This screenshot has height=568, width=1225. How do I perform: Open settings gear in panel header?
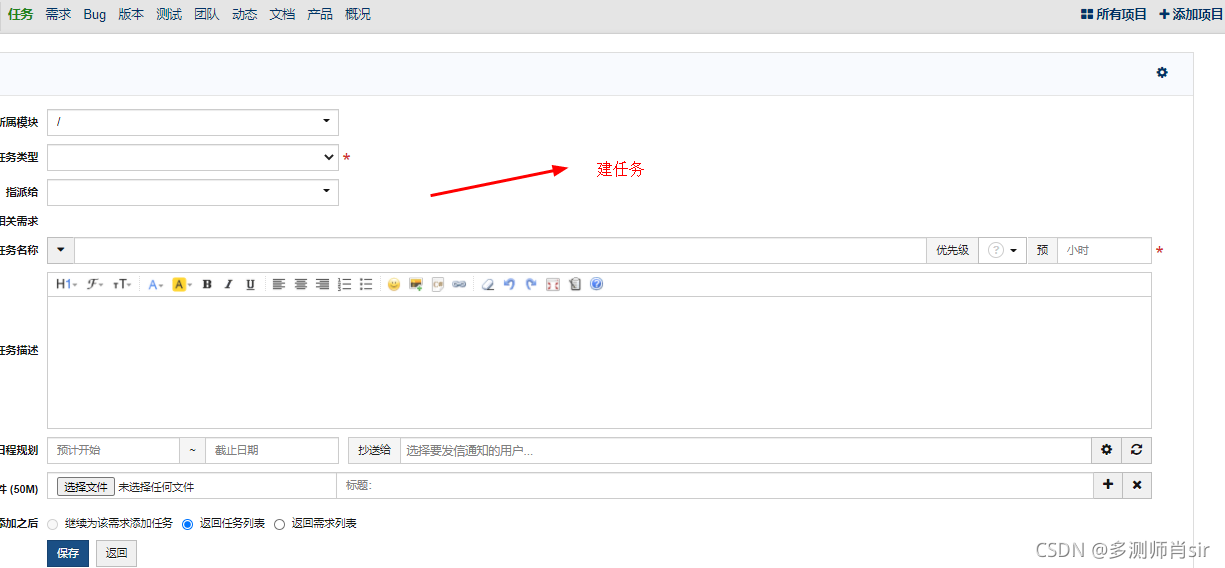tap(1162, 73)
